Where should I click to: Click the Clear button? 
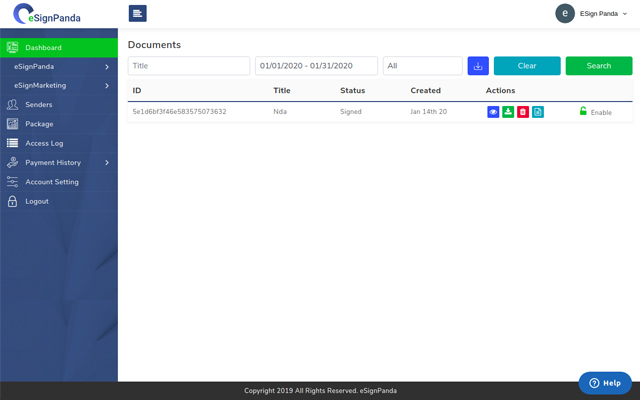(527, 66)
